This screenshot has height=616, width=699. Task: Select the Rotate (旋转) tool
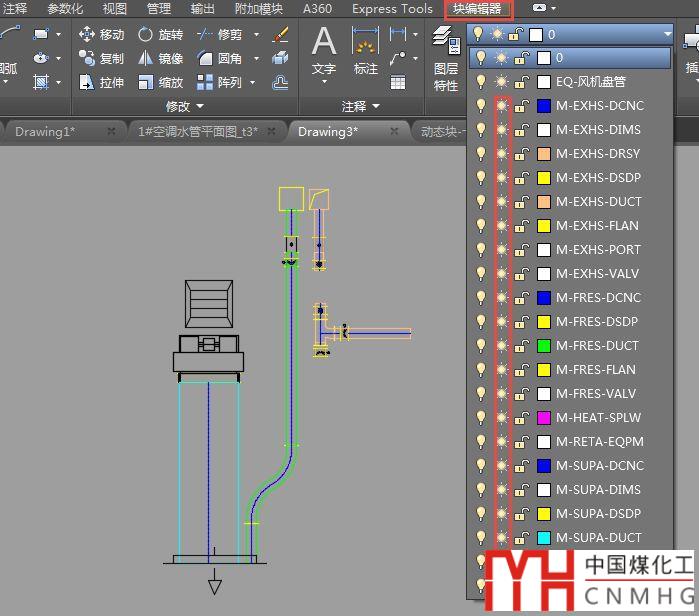[160, 34]
